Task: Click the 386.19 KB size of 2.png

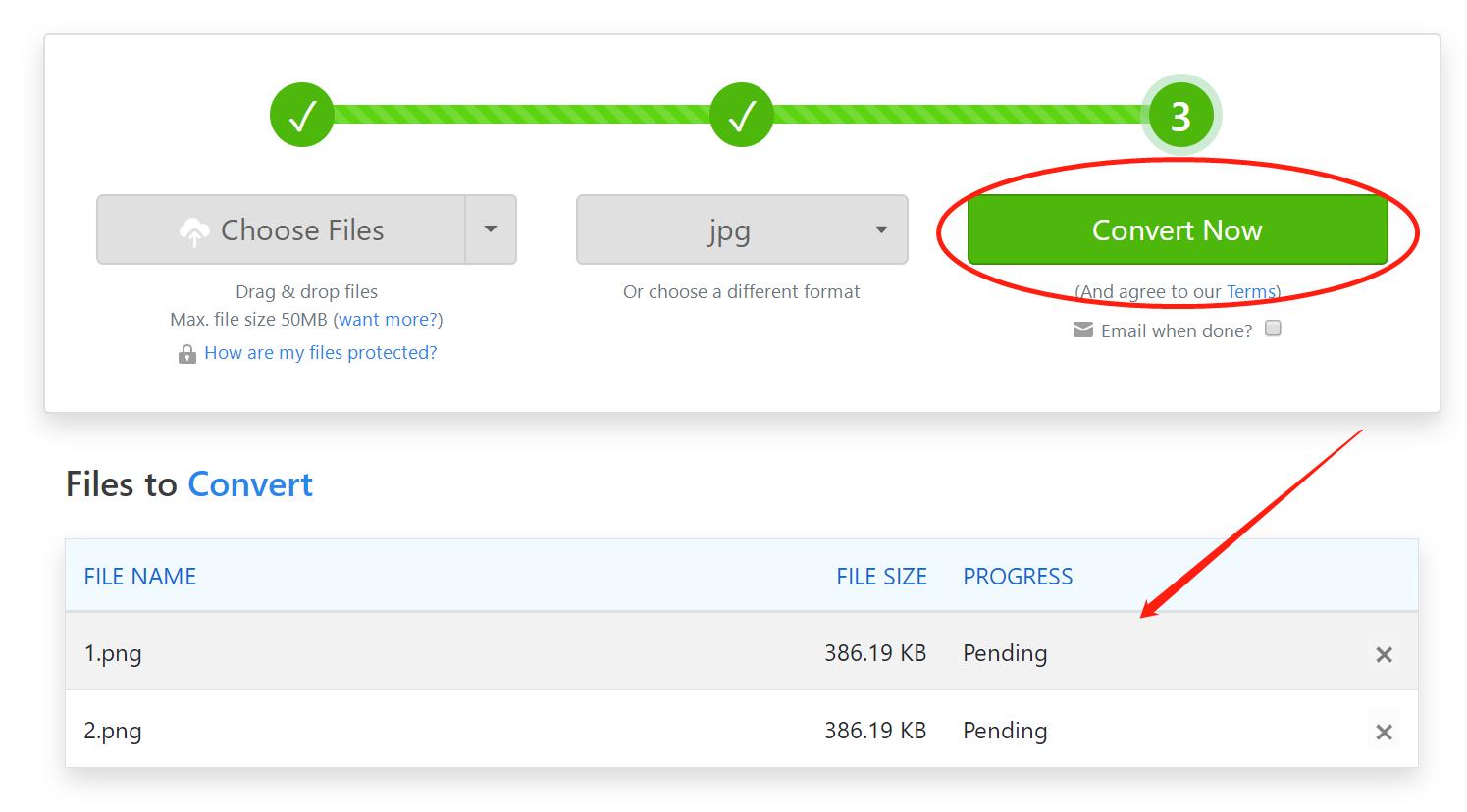Action: pyautogui.click(x=875, y=731)
